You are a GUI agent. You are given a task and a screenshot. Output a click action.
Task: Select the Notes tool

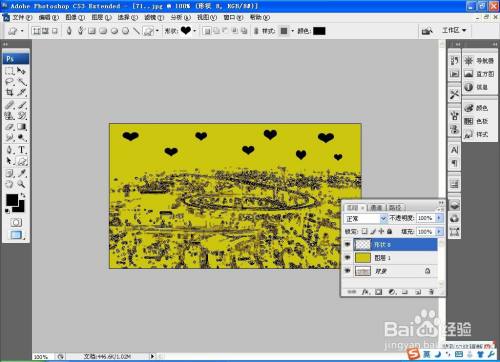[x=9, y=173]
